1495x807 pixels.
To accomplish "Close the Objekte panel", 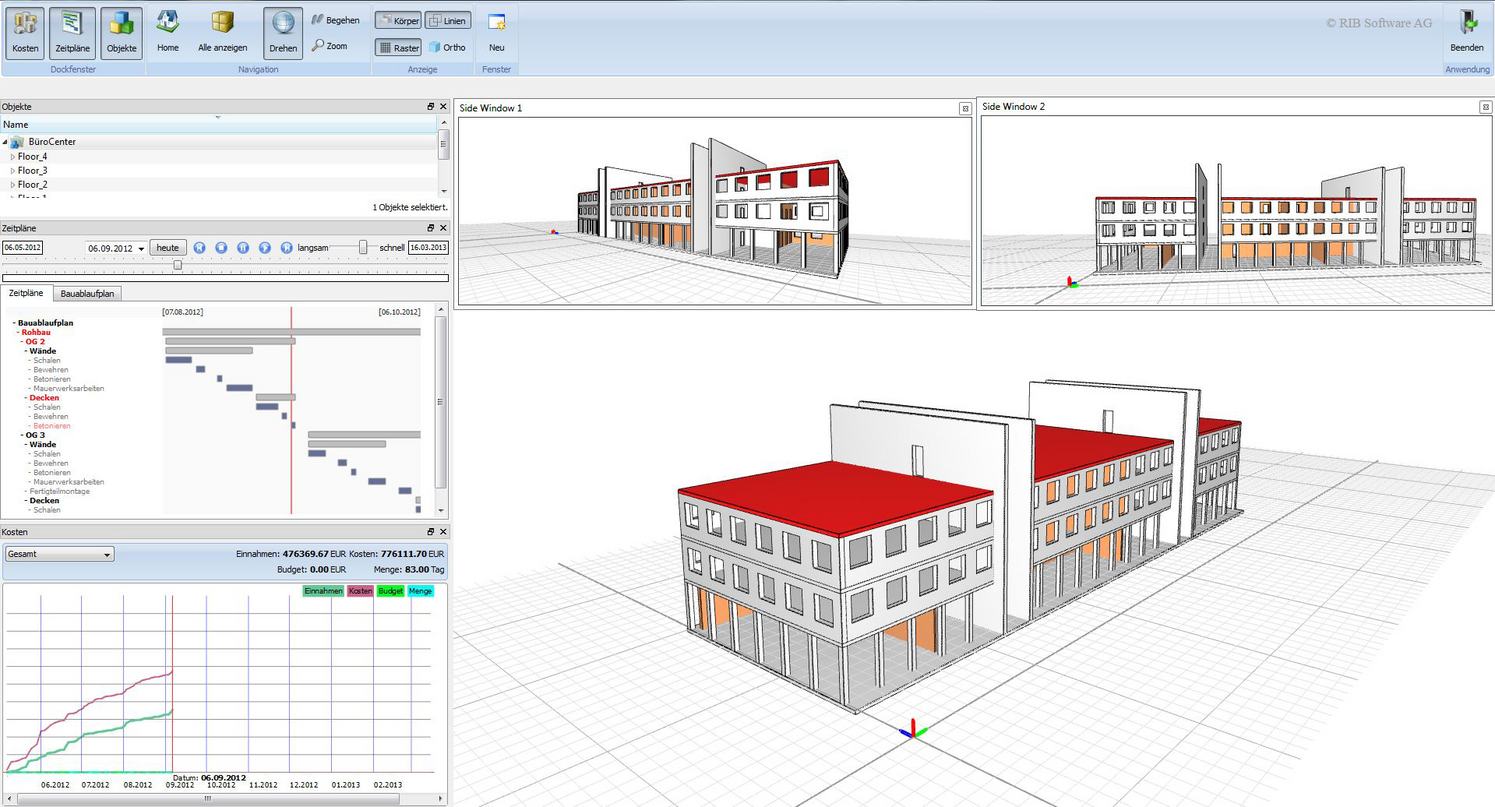I will (x=443, y=106).
